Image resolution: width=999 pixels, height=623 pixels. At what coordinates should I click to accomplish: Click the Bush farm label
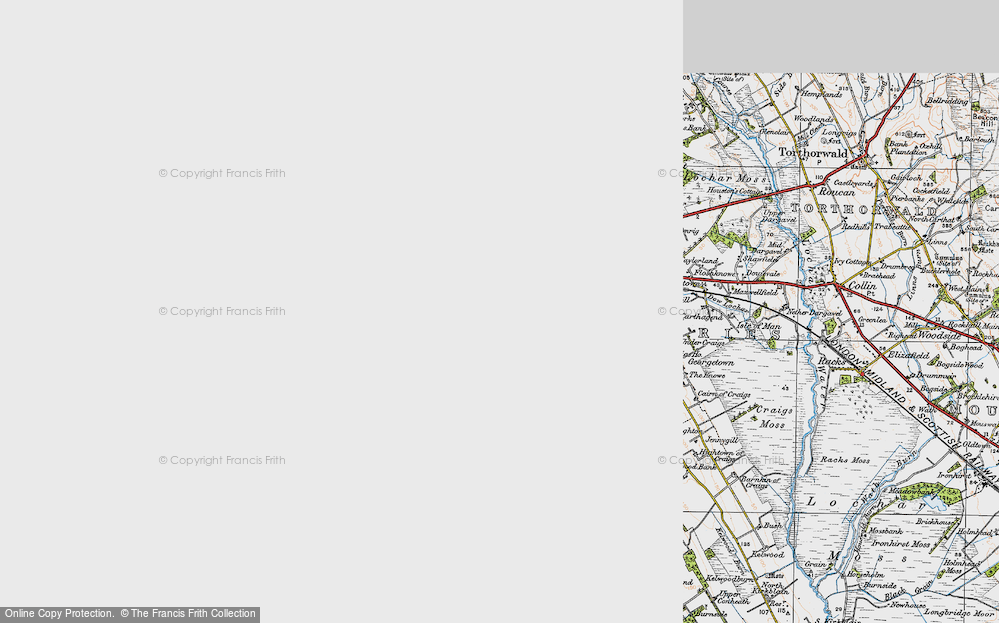[772, 526]
